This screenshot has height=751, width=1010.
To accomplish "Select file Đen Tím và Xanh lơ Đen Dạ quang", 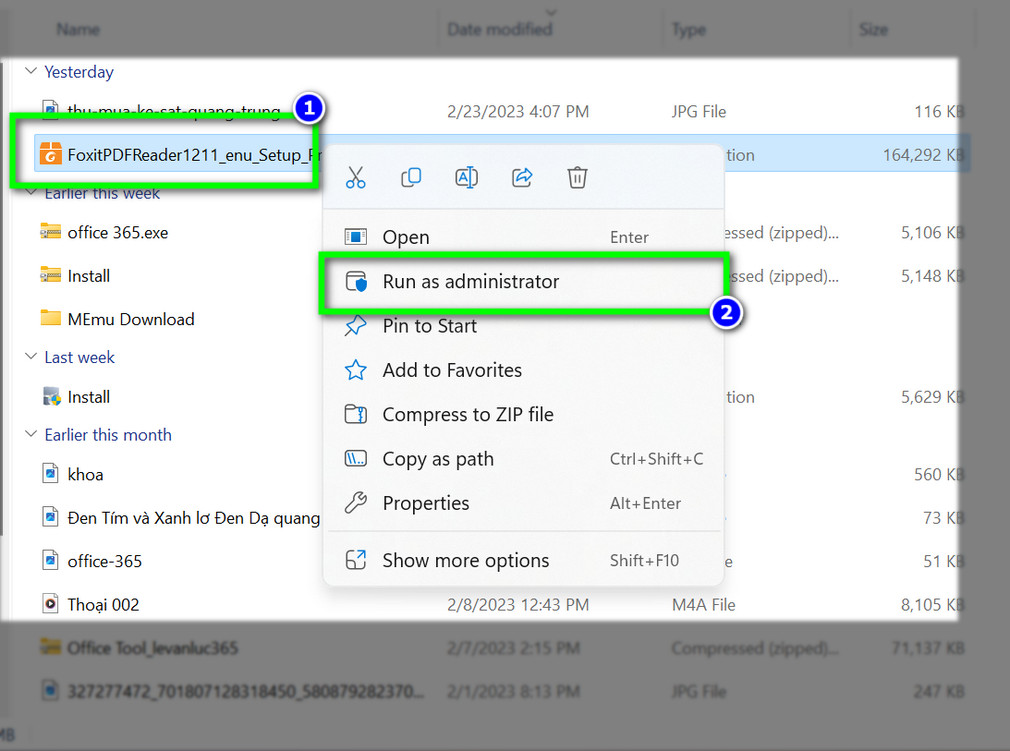I will (x=193, y=518).
